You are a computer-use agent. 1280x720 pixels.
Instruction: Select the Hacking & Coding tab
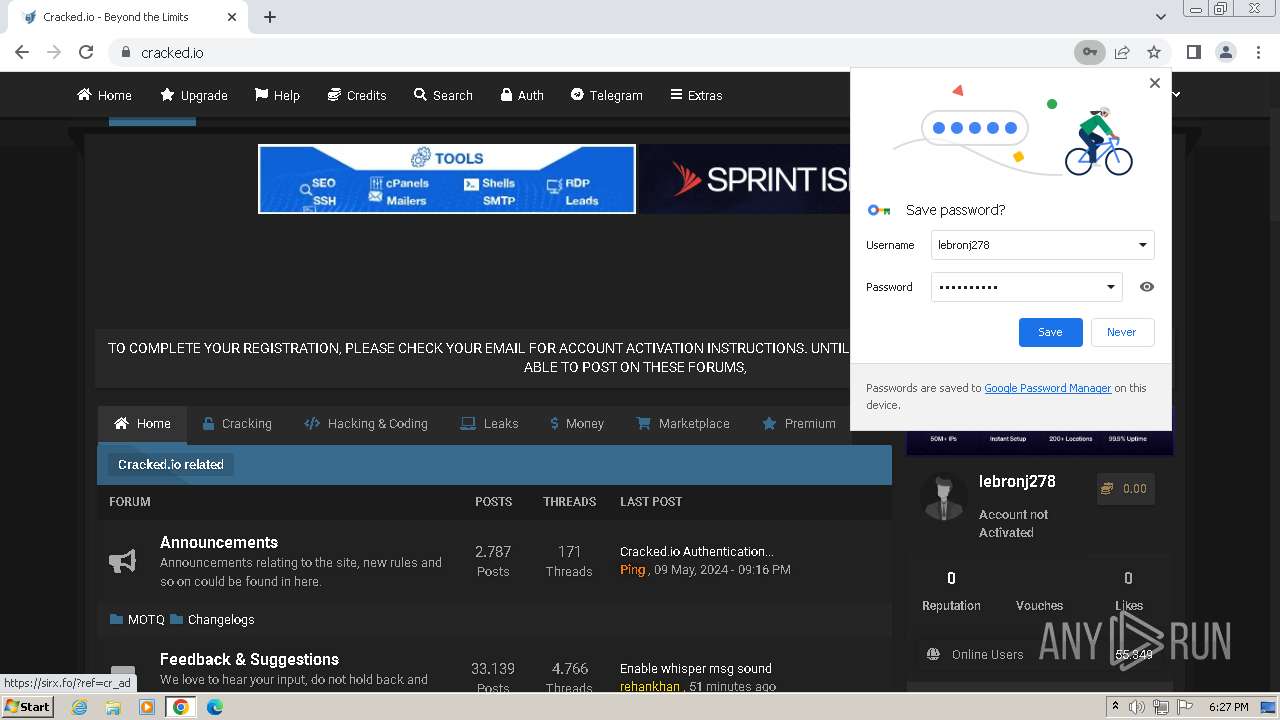point(366,424)
